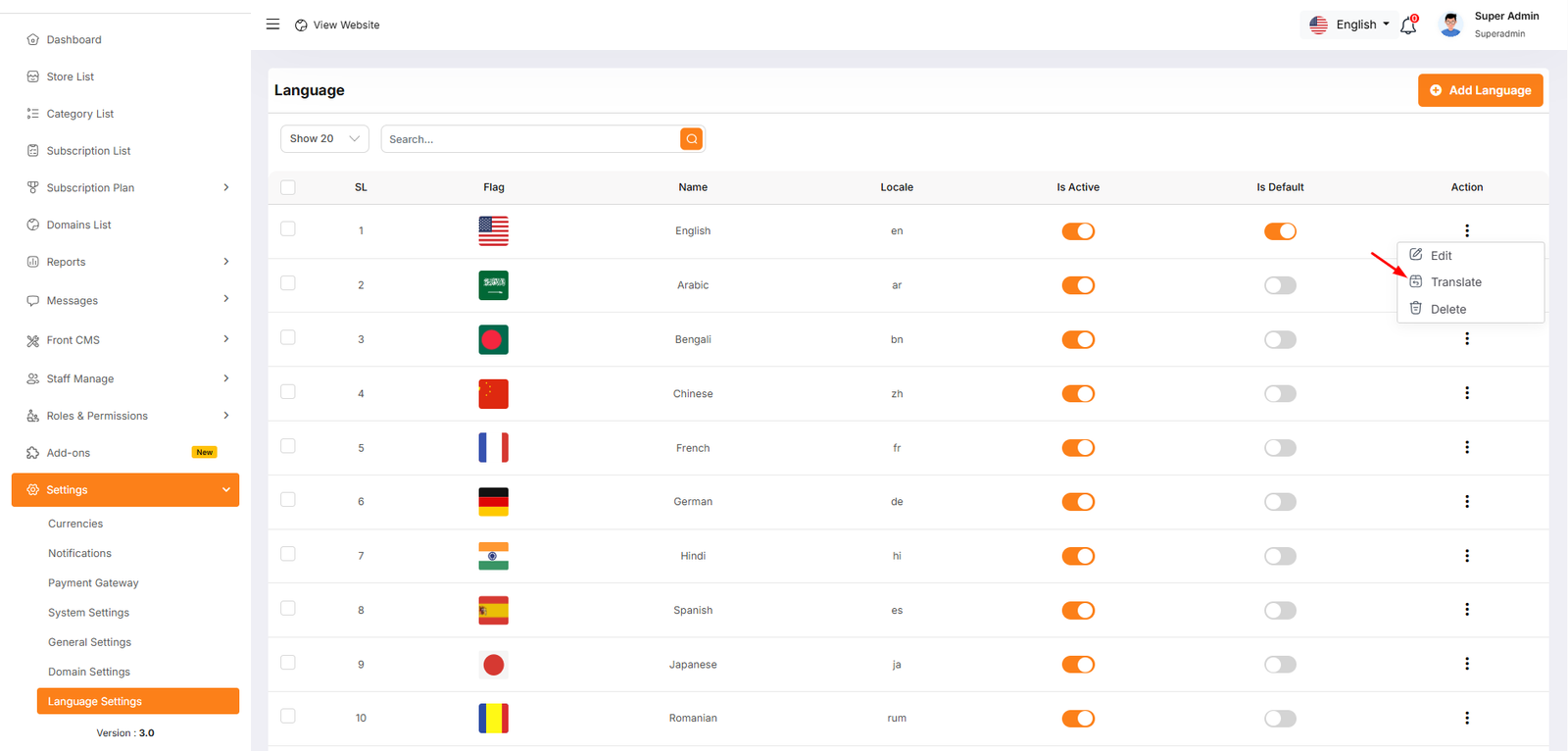Expand the Subscription Plan submenu
1568x751 pixels.
(x=226, y=187)
